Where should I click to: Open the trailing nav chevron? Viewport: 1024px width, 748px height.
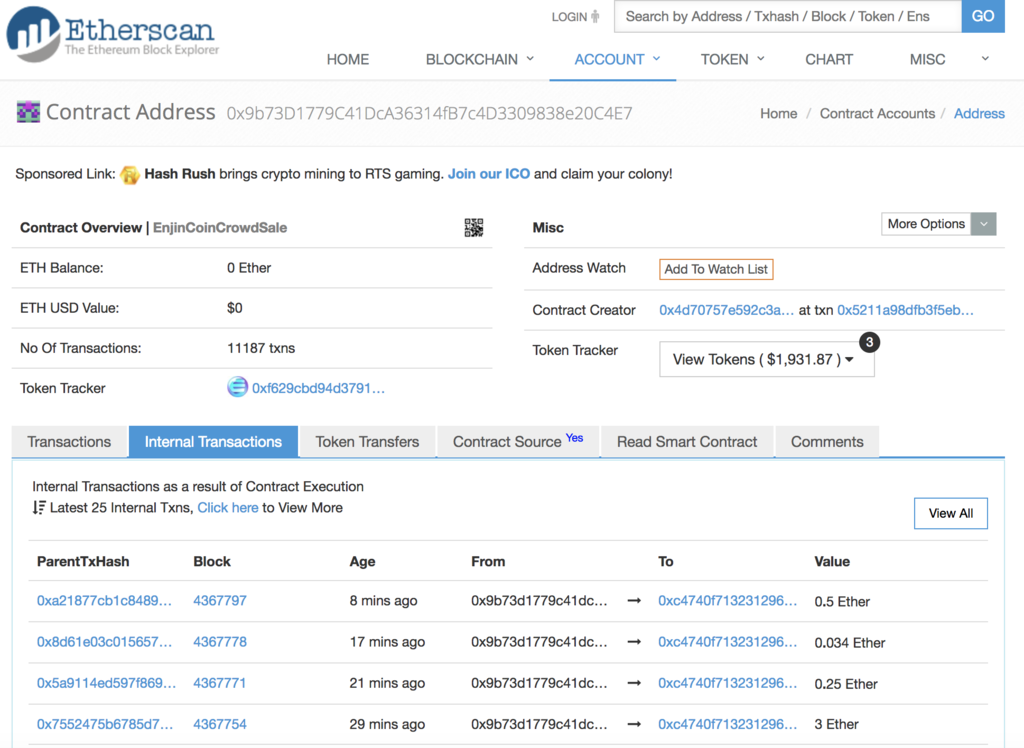click(985, 59)
